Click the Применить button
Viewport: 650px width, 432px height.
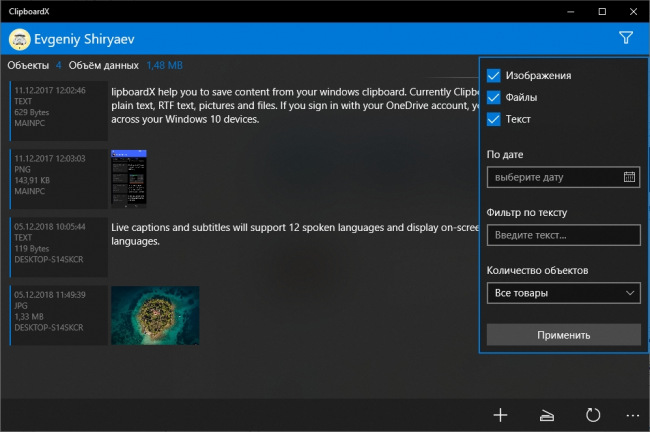[x=563, y=335]
